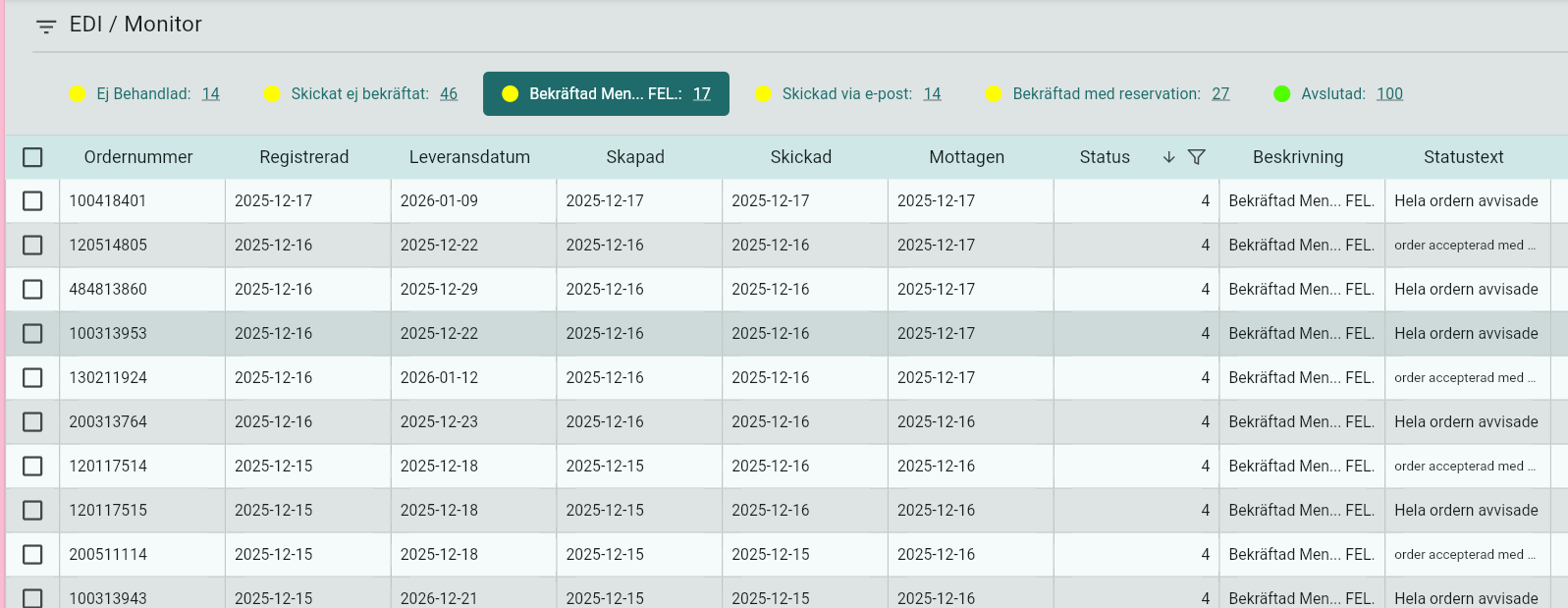The height and width of the screenshot is (608, 1568).
Task: Check the row for order 200313764
Action: [32, 422]
